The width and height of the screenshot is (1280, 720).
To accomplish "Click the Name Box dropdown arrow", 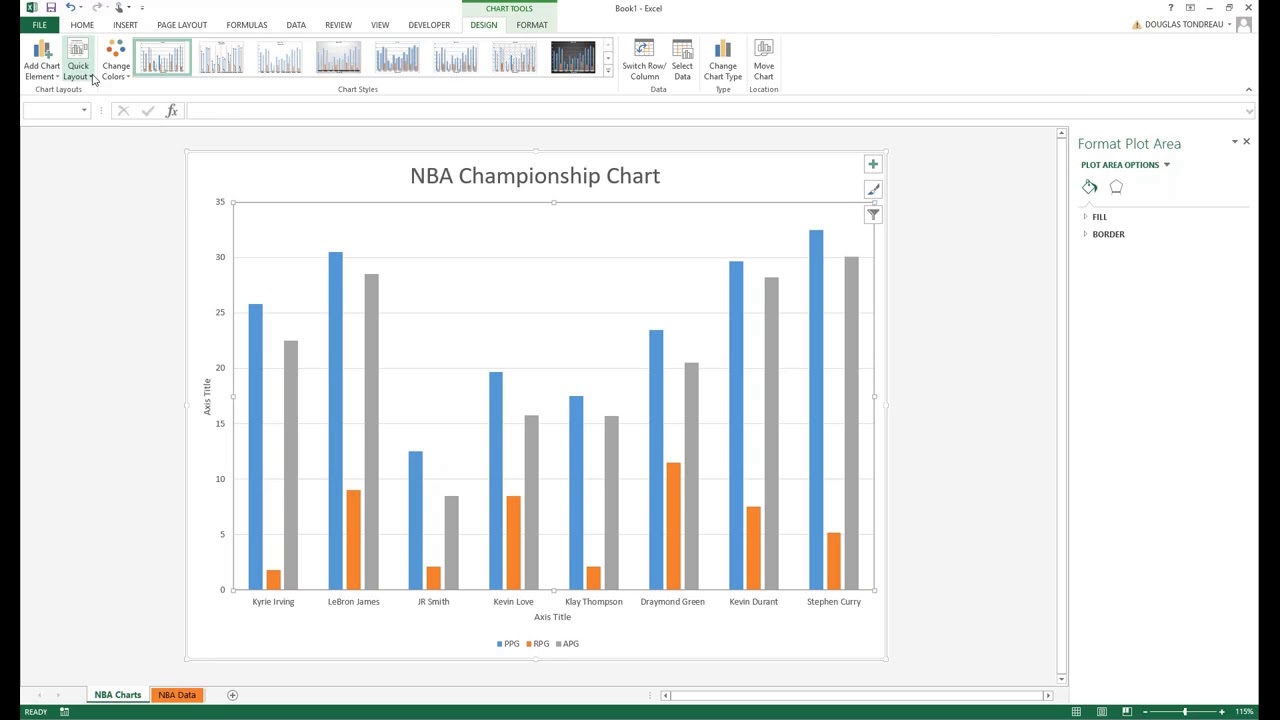I will pyautogui.click(x=83, y=110).
